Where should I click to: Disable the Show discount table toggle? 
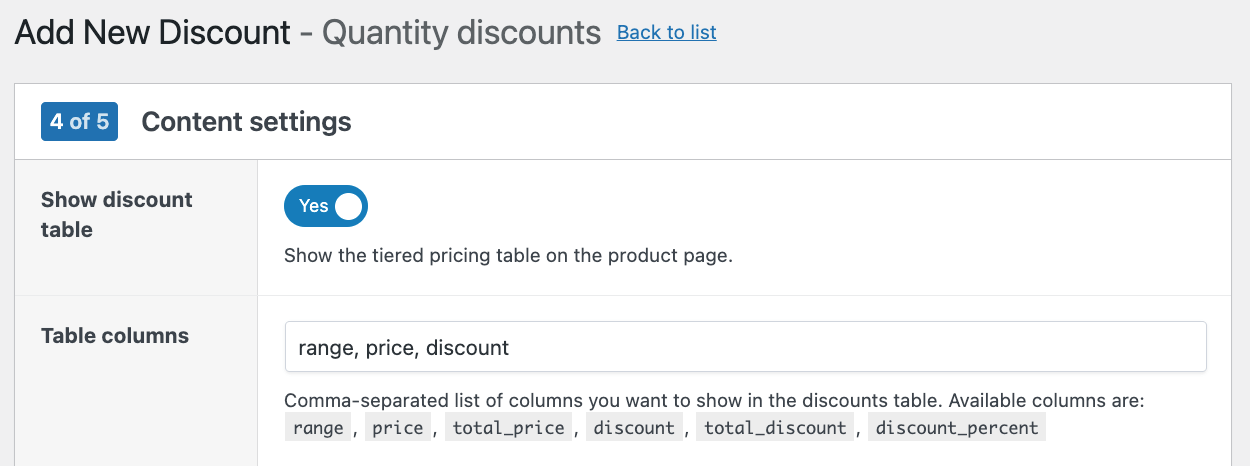[326, 206]
